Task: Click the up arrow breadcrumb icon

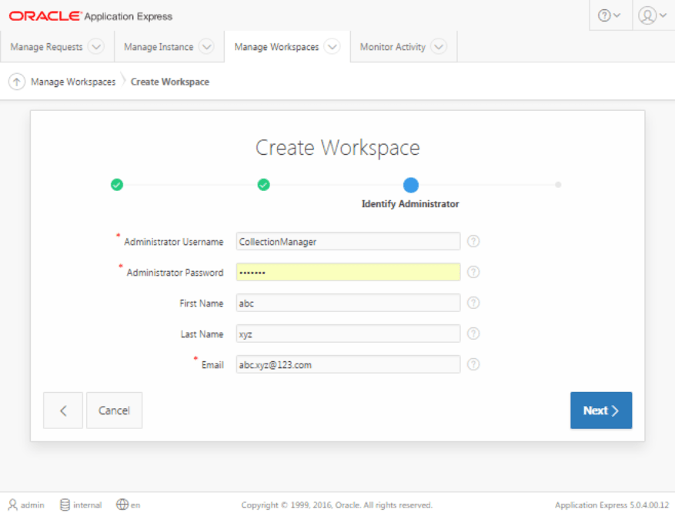Action: (16, 81)
